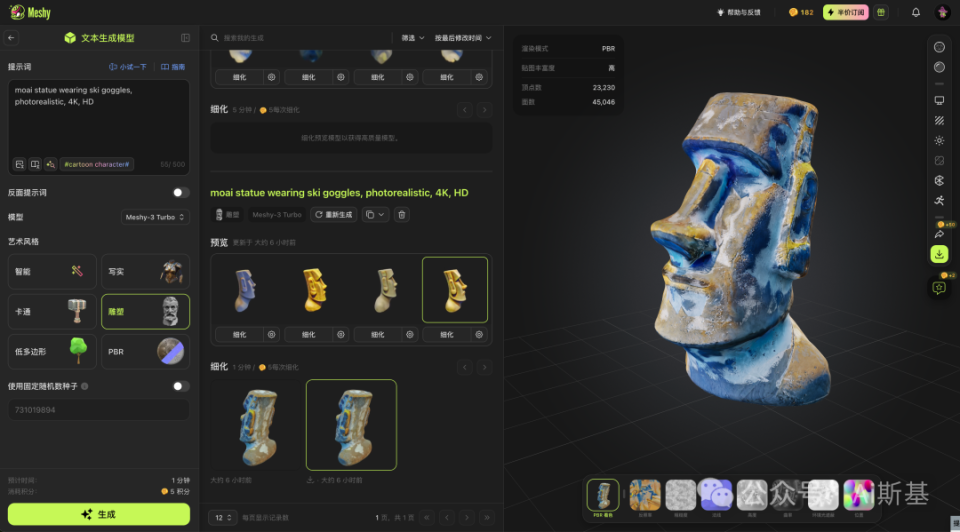Select the 雕塑 sculpture art style

coord(145,312)
